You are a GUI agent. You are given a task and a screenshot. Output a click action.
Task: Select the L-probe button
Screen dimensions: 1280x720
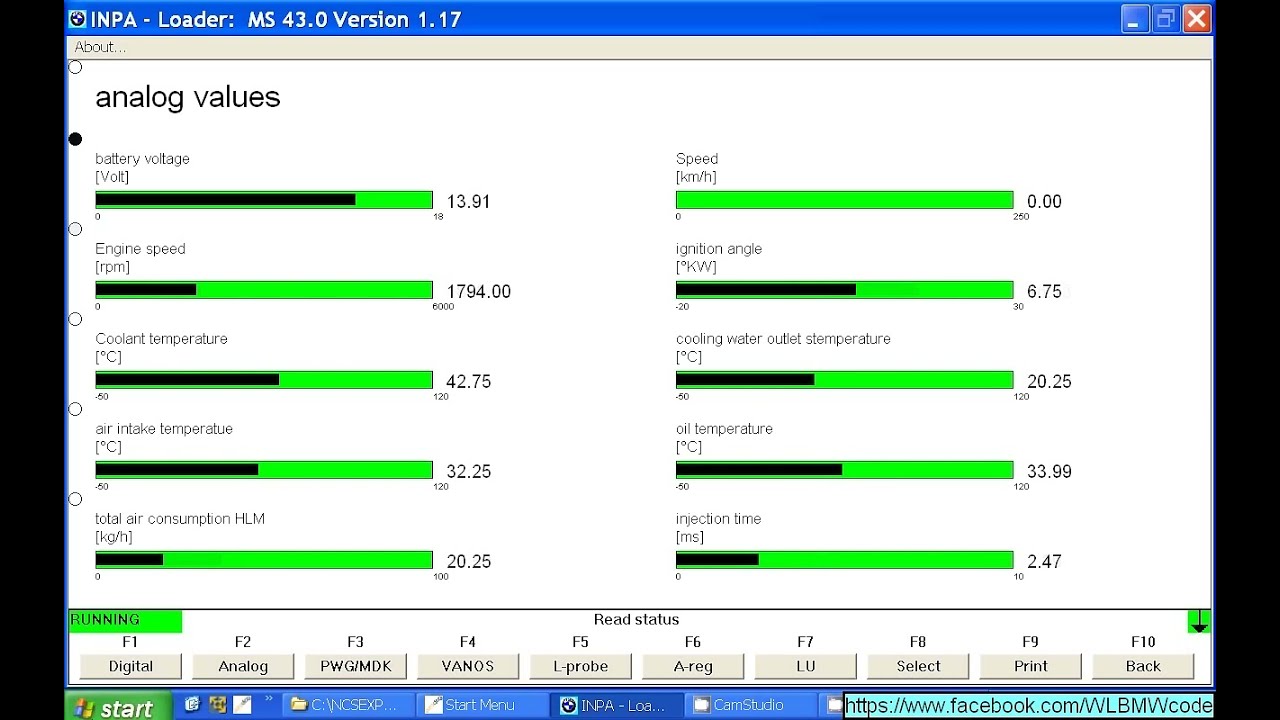click(580, 666)
